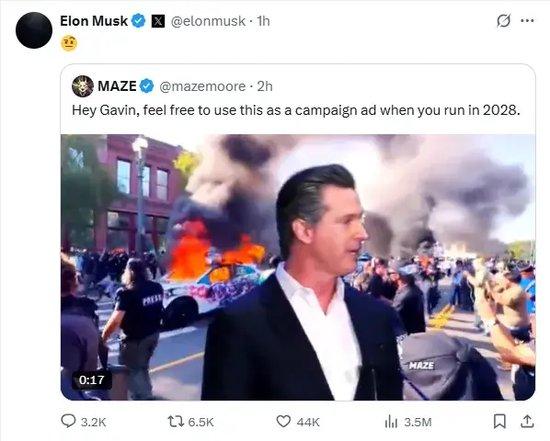Screen dimensions: 550x441
Task: Click the MAZE verified checkmark badge
Action: tap(147, 86)
